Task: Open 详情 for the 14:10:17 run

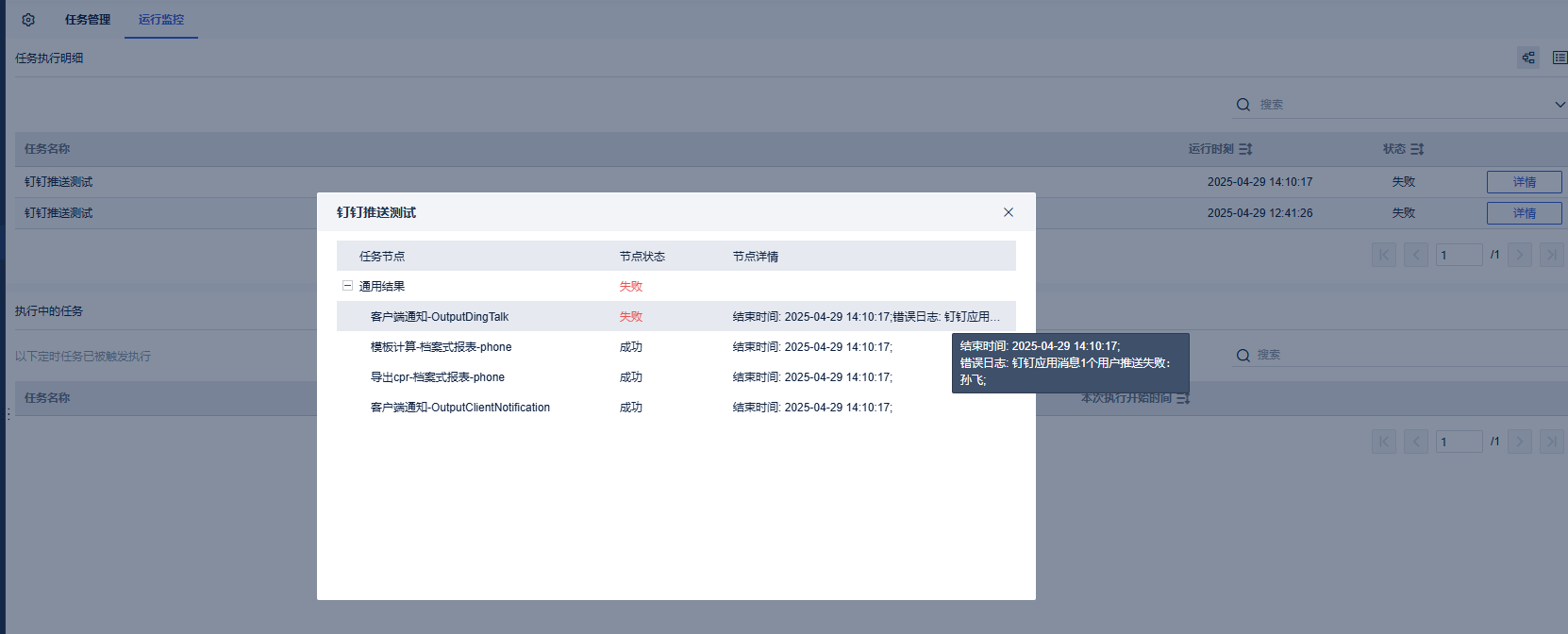Action: point(1525,182)
